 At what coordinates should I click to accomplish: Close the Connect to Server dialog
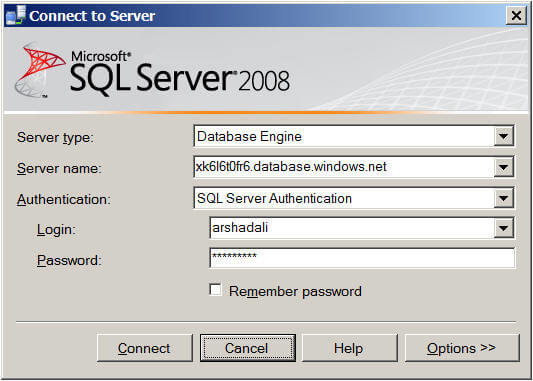click(x=516, y=16)
